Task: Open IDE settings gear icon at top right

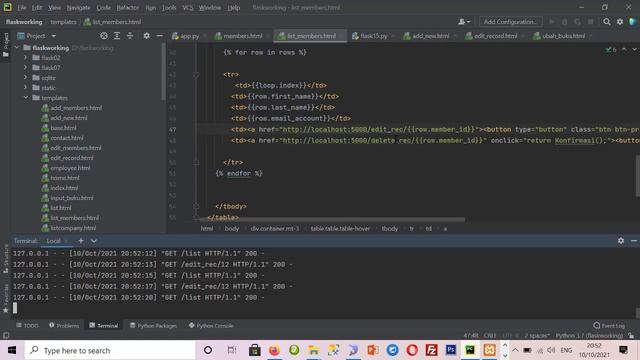Action: 620,22
